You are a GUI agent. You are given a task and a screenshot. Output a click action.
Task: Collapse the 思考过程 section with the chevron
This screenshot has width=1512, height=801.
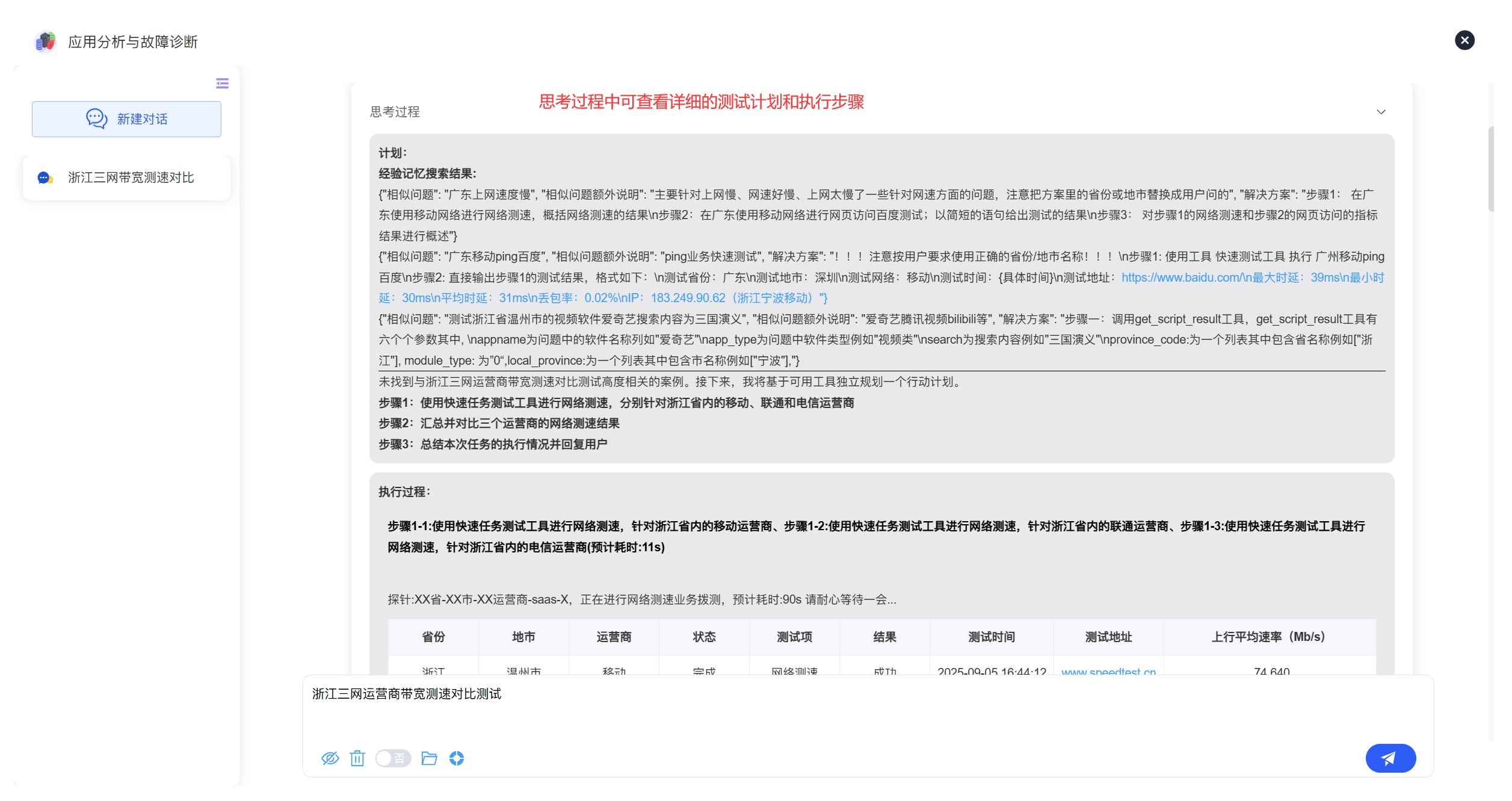(x=1381, y=112)
